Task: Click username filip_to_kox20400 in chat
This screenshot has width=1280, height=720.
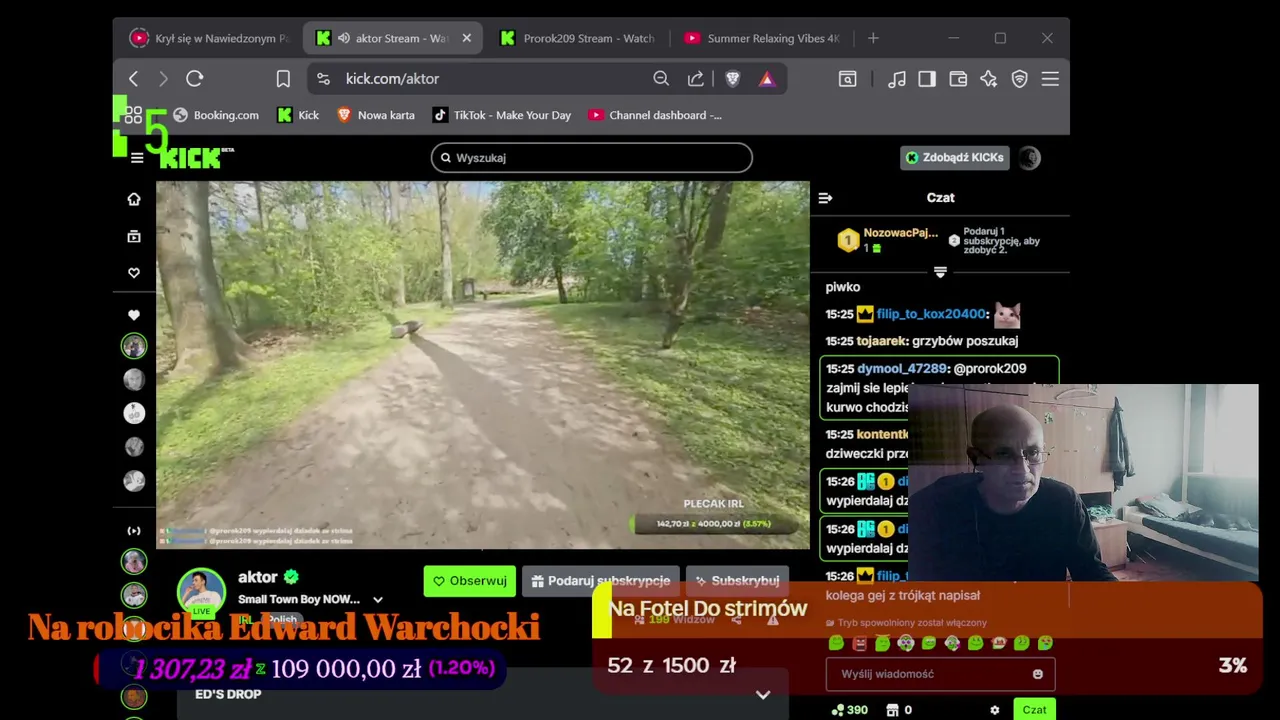Action: [x=931, y=314]
